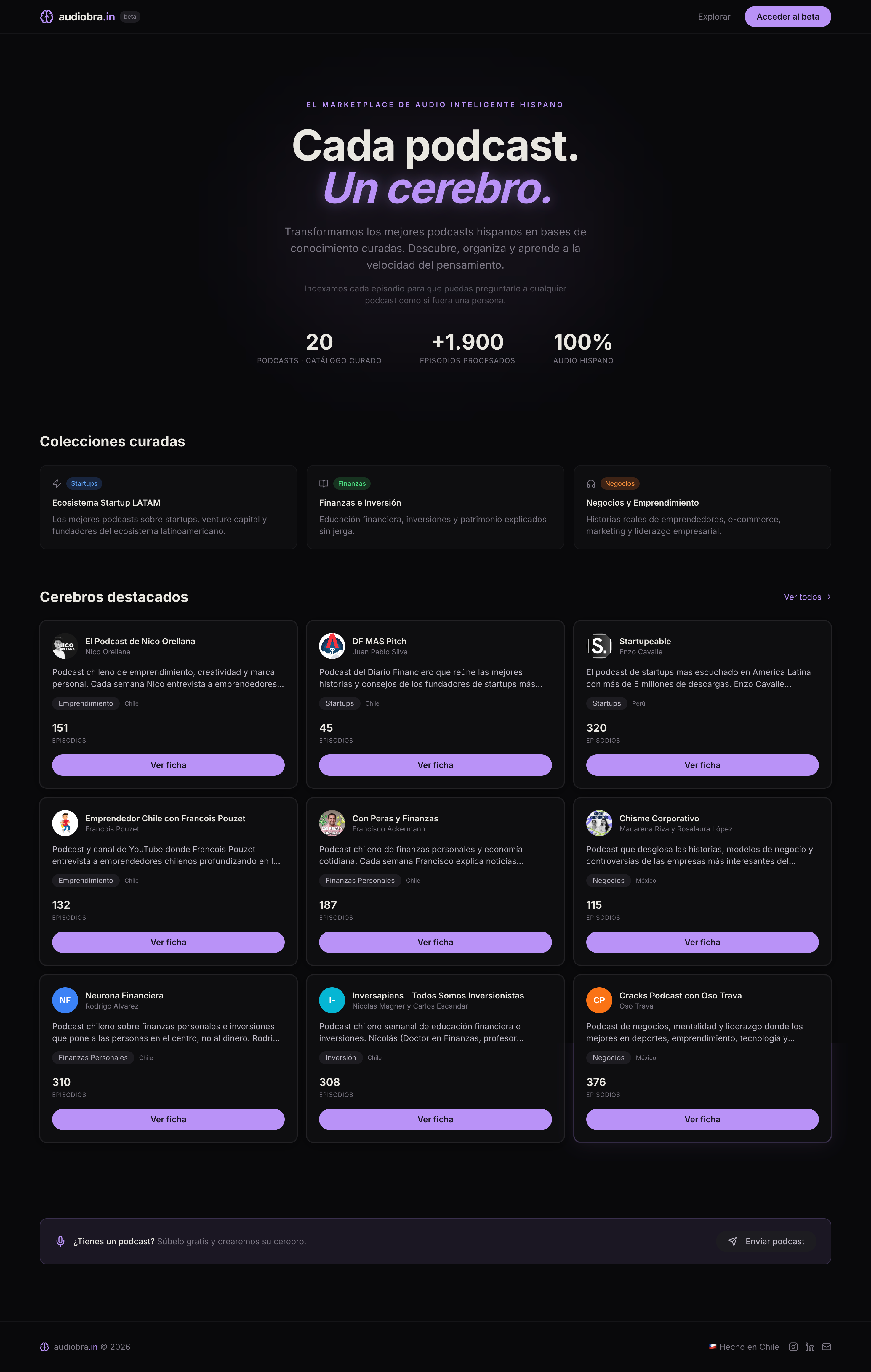Viewport: 871px width, 1372px height.
Task: Click the DF MAS Pitch podcast avatar
Action: [332, 646]
